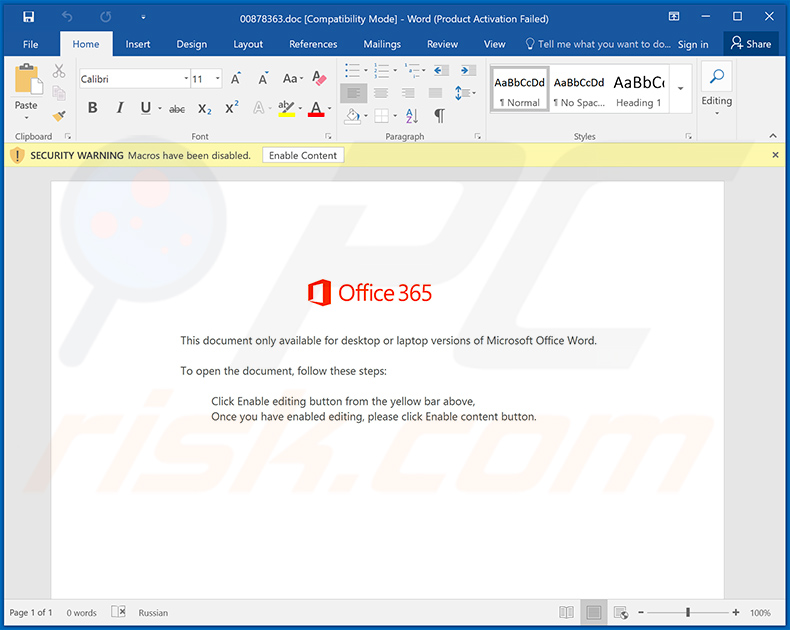Toggle Strikethrough formatting
This screenshot has width=790, height=630.
[177, 108]
